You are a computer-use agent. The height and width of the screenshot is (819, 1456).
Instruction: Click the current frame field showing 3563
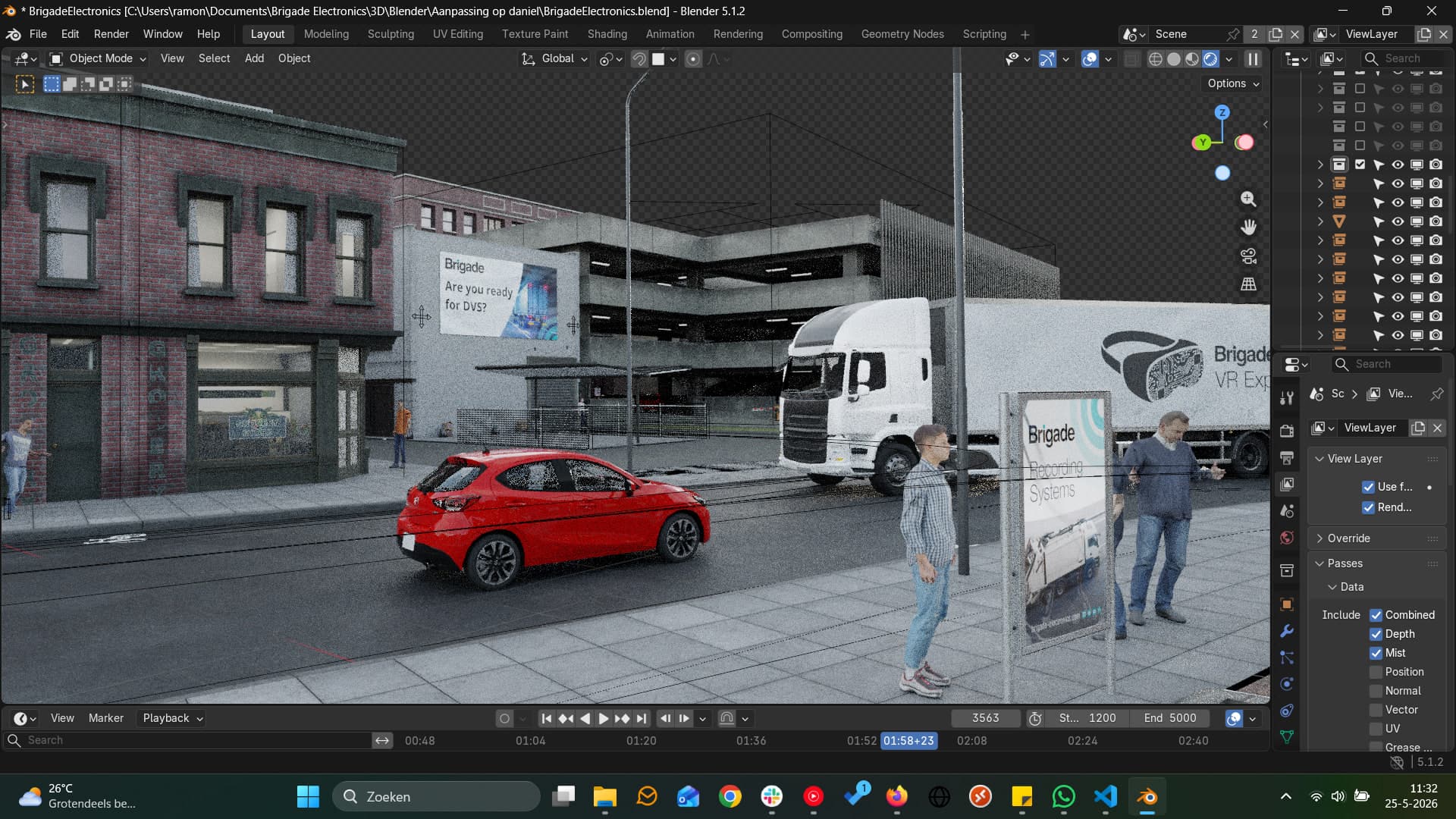pyautogui.click(x=985, y=718)
